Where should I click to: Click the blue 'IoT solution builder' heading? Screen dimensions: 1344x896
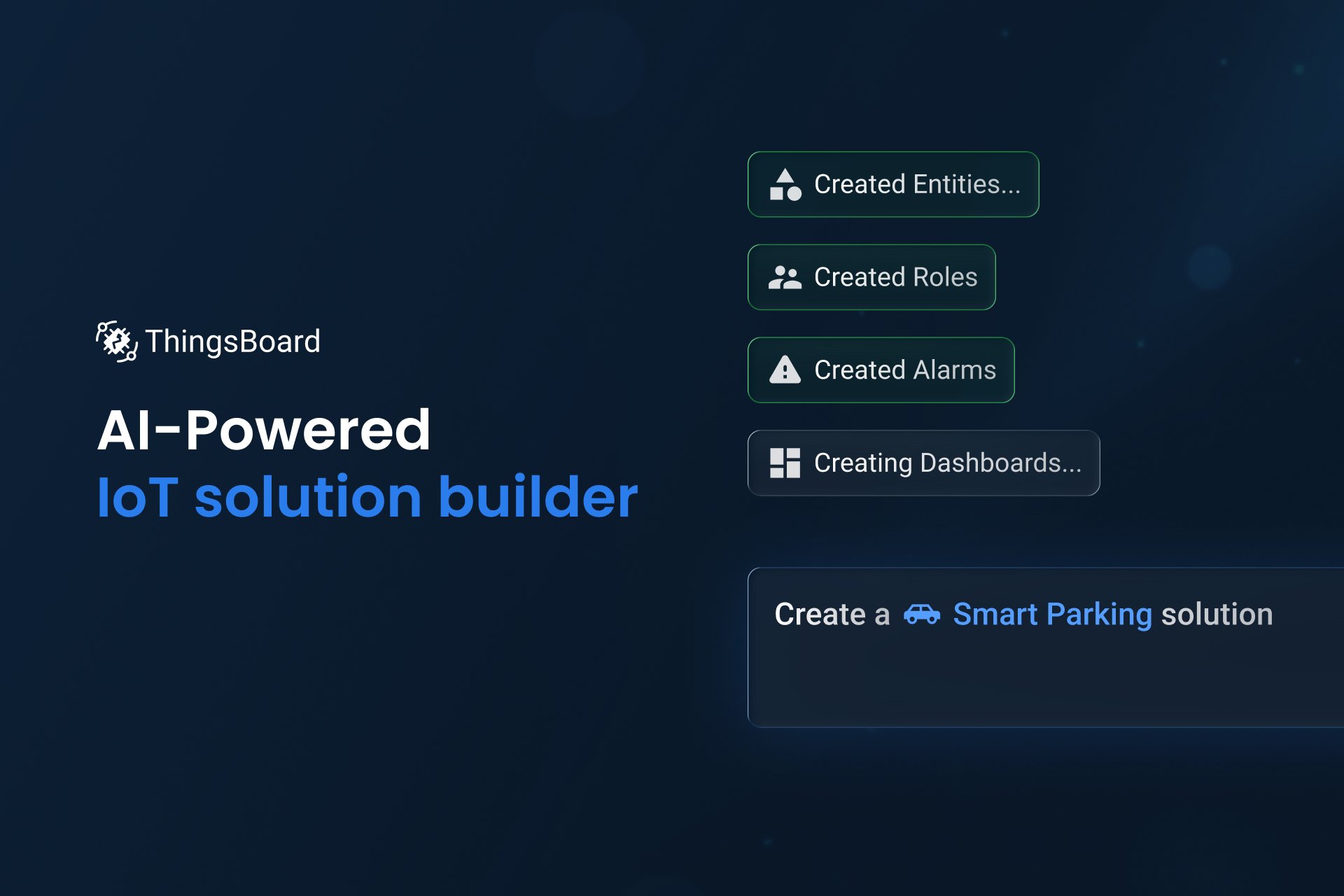pyautogui.click(x=367, y=497)
